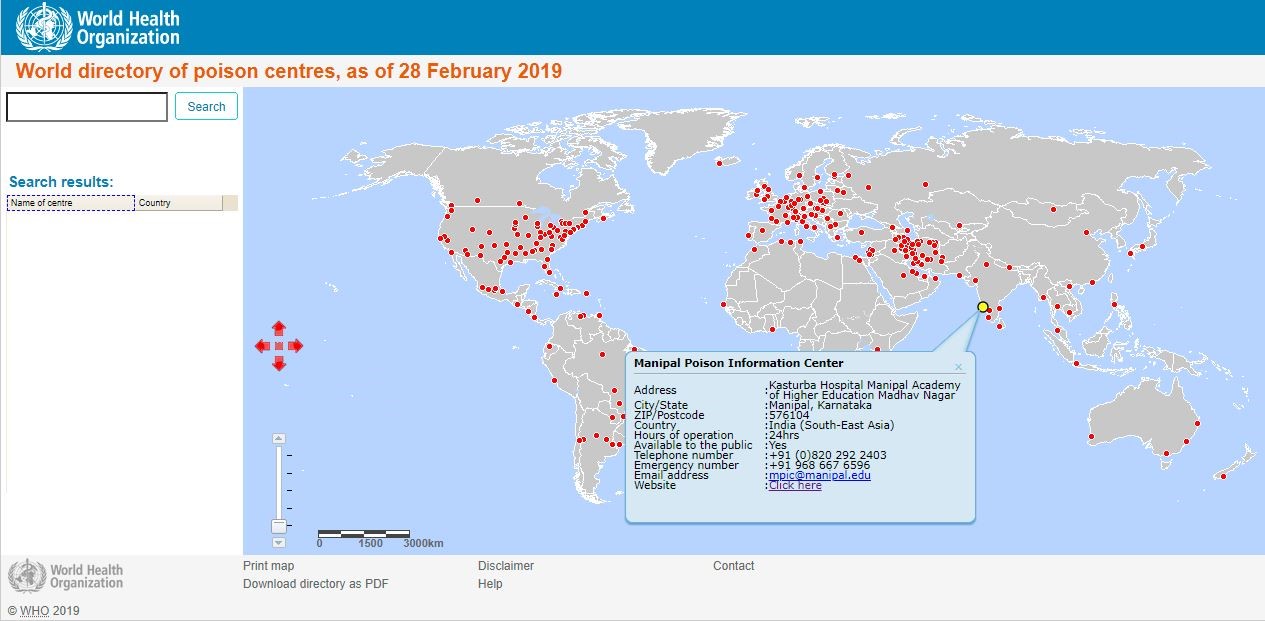Image resolution: width=1265 pixels, height=621 pixels.
Task: Click zoom-in arrow above zoom slider
Action: pyautogui.click(x=279, y=438)
